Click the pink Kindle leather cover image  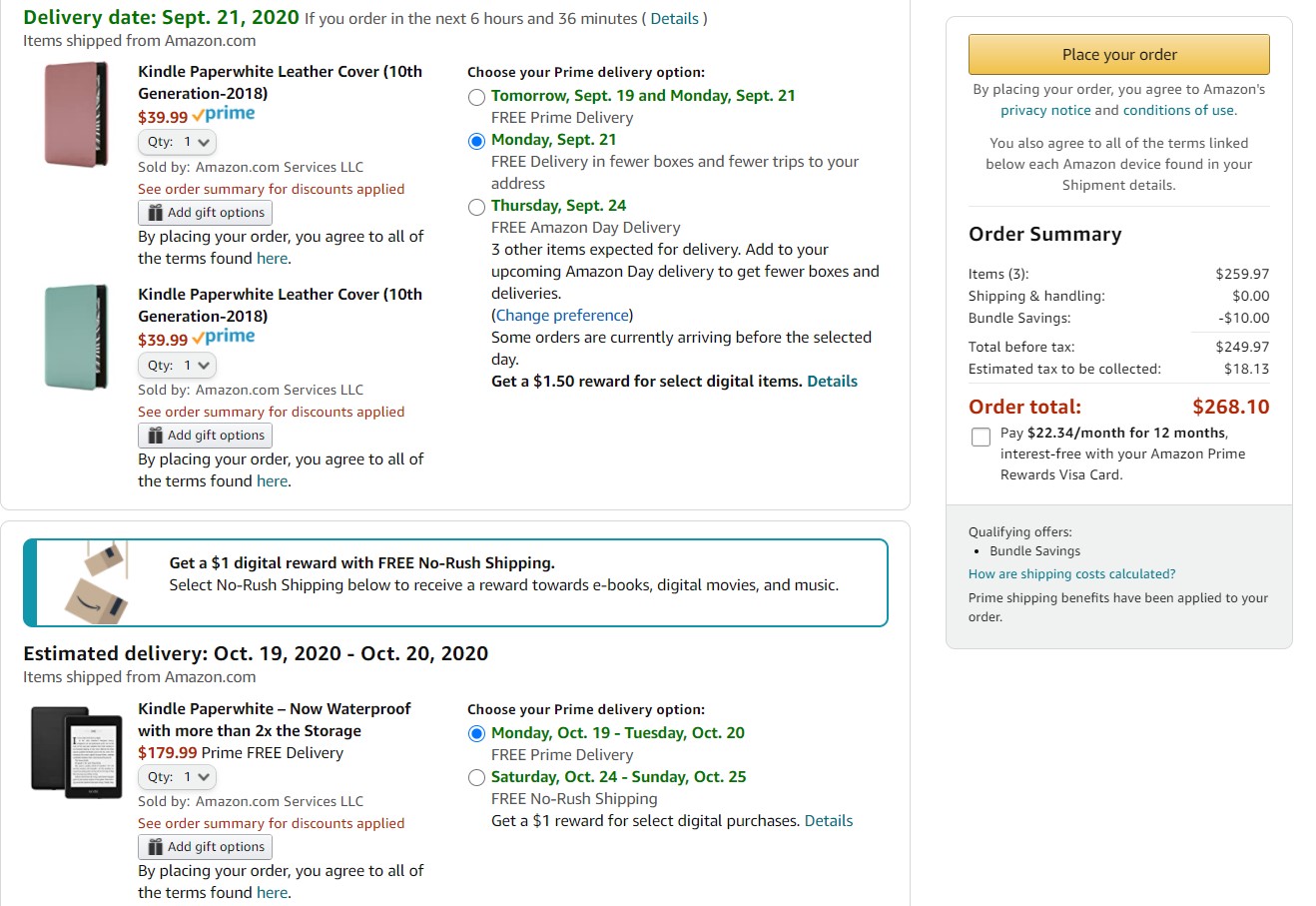(x=76, y=114)
